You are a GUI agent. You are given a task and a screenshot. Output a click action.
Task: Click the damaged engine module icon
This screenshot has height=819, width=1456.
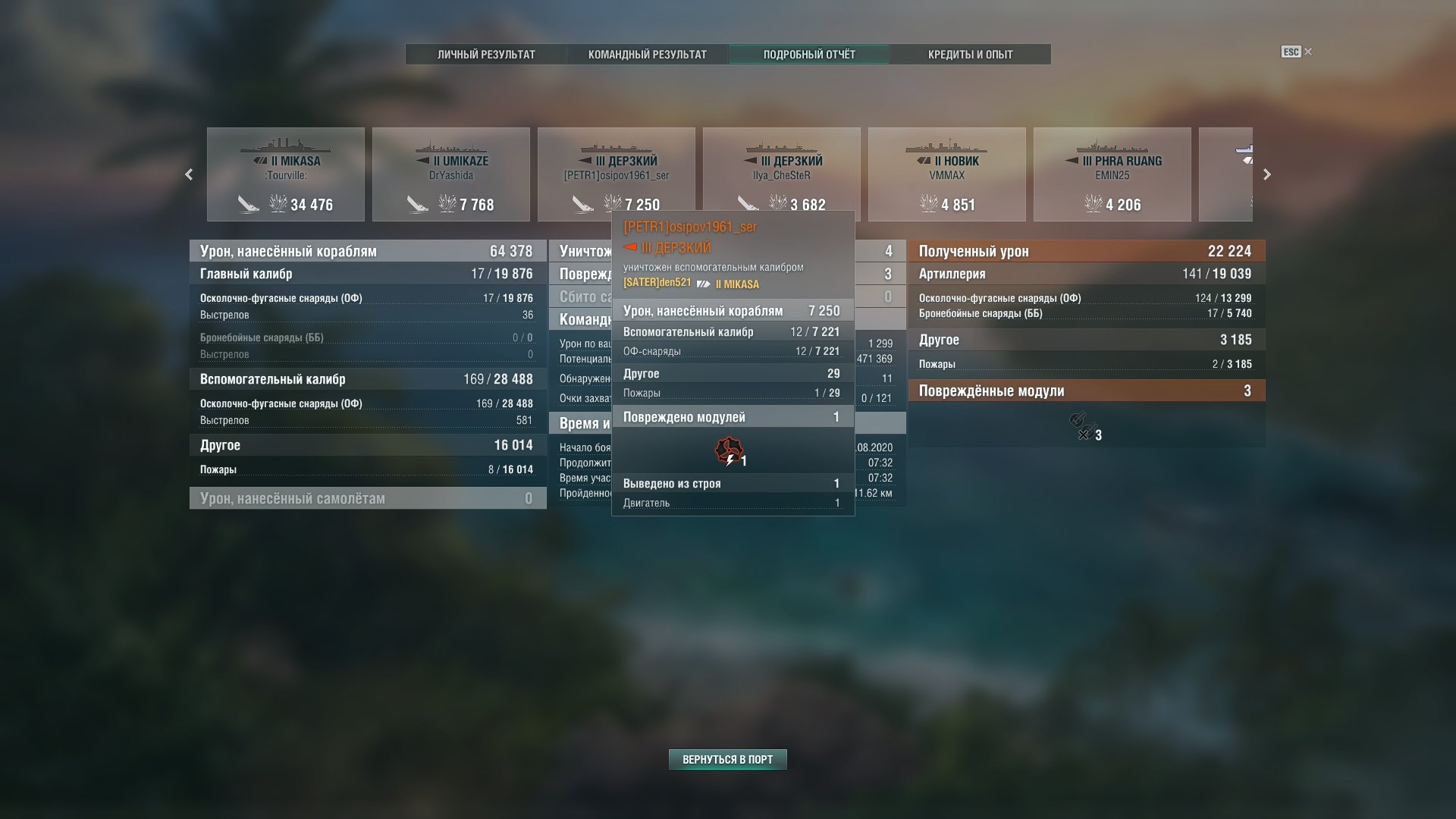tap(730, 451)
